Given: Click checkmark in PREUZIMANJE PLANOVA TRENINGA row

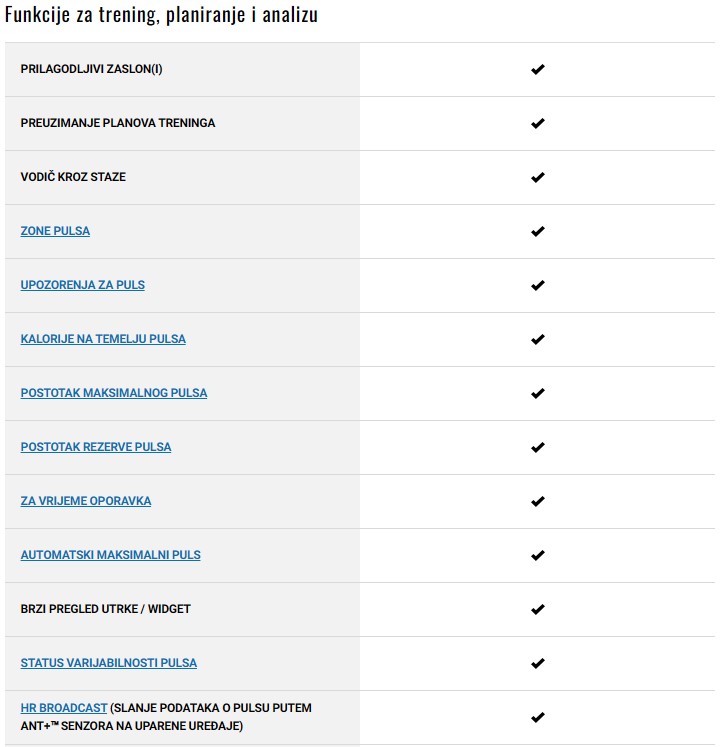Looking at the screenshot, I should tap(538, 124).
